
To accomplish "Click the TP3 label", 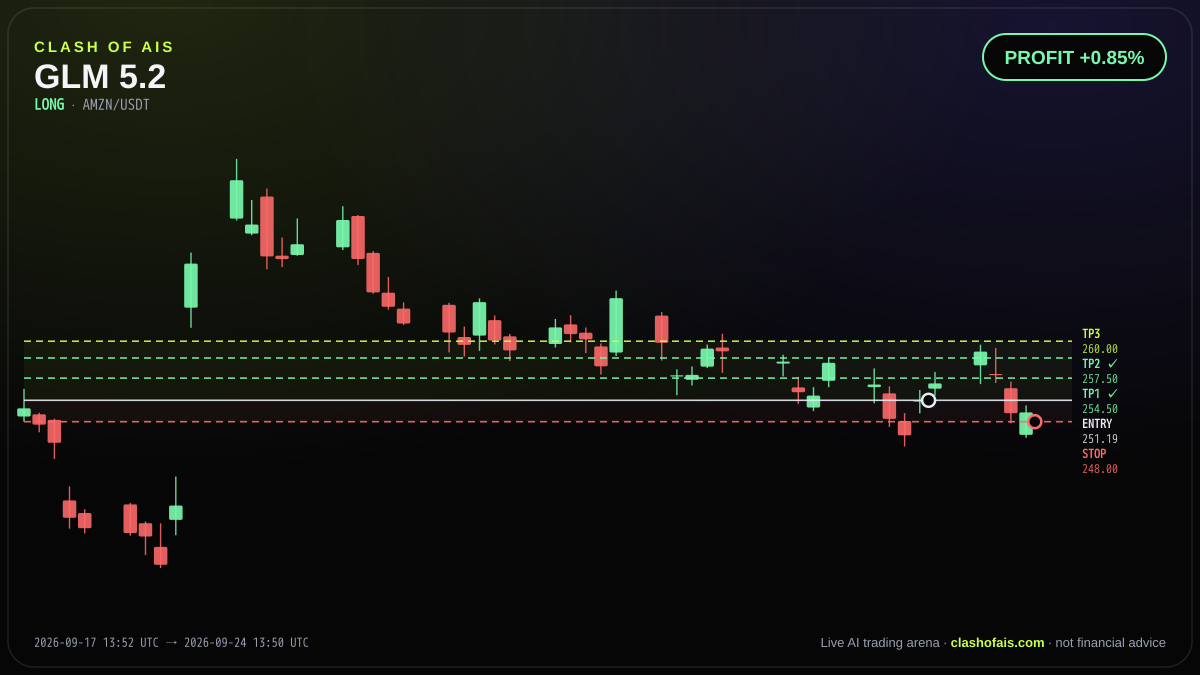I will (x=1091, y=334).
